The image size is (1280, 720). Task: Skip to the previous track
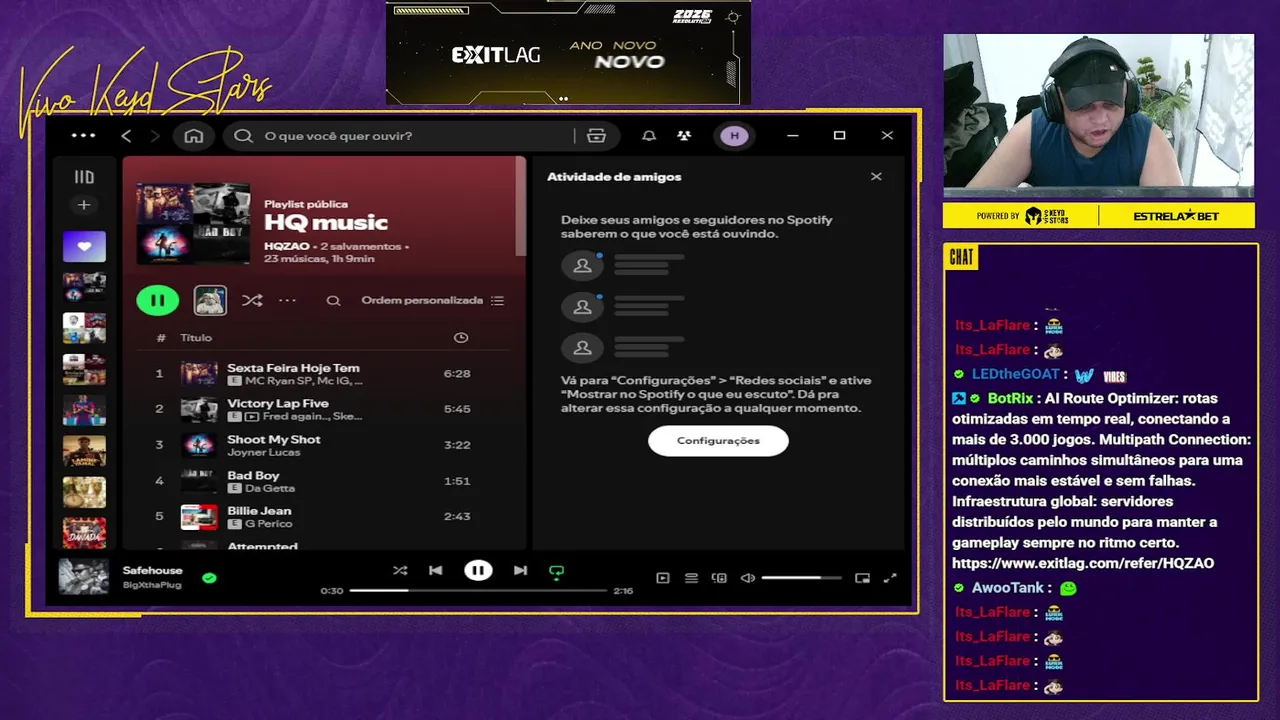click(435, 571)
